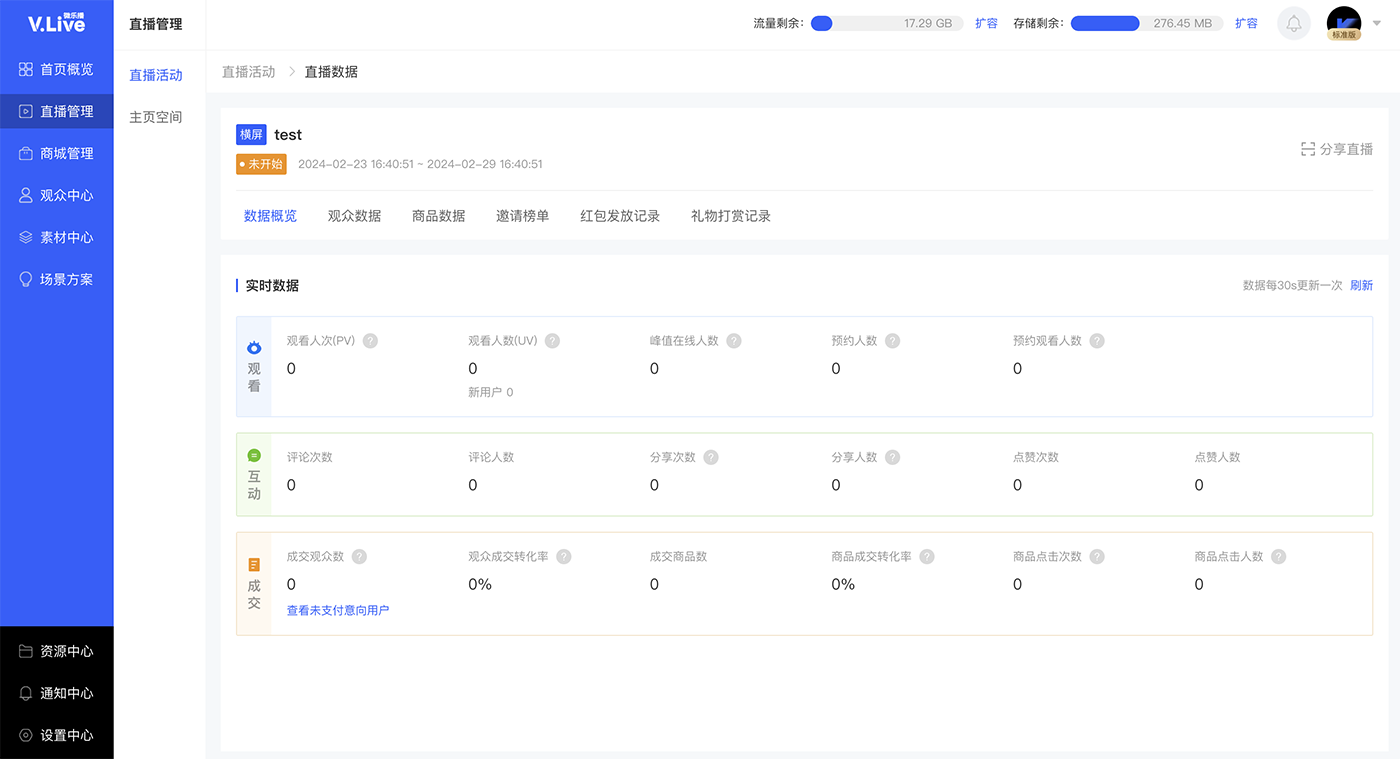Click the user avatar in the header

1343,23
